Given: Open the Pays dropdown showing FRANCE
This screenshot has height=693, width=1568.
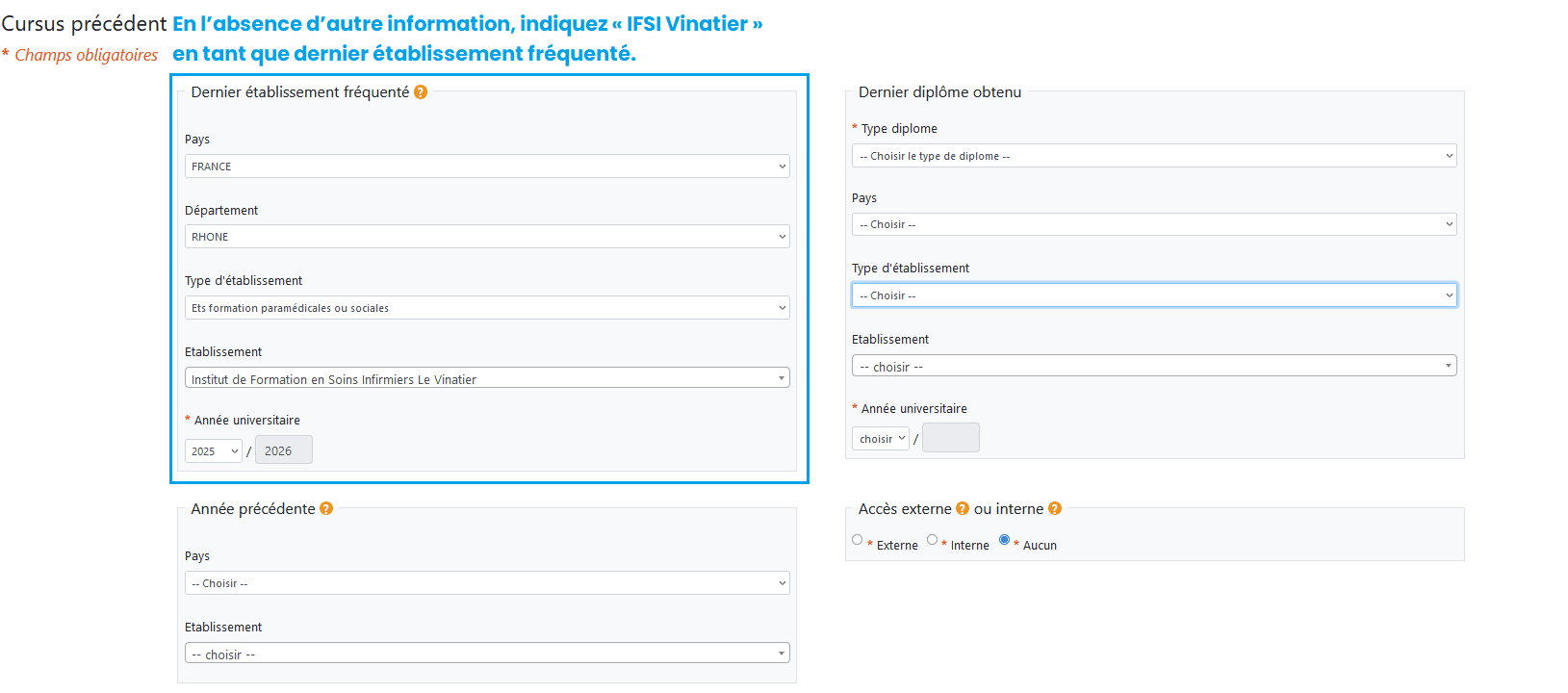Looking at the screenshot, I should pos(486,166).
